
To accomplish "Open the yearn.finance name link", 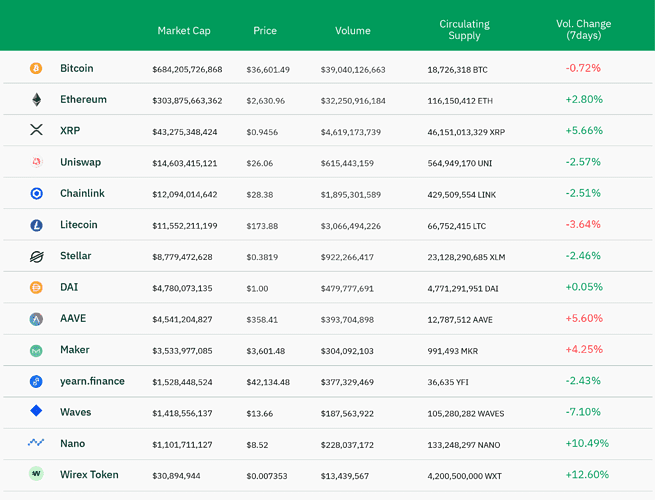I will click(x=92, y=381).
